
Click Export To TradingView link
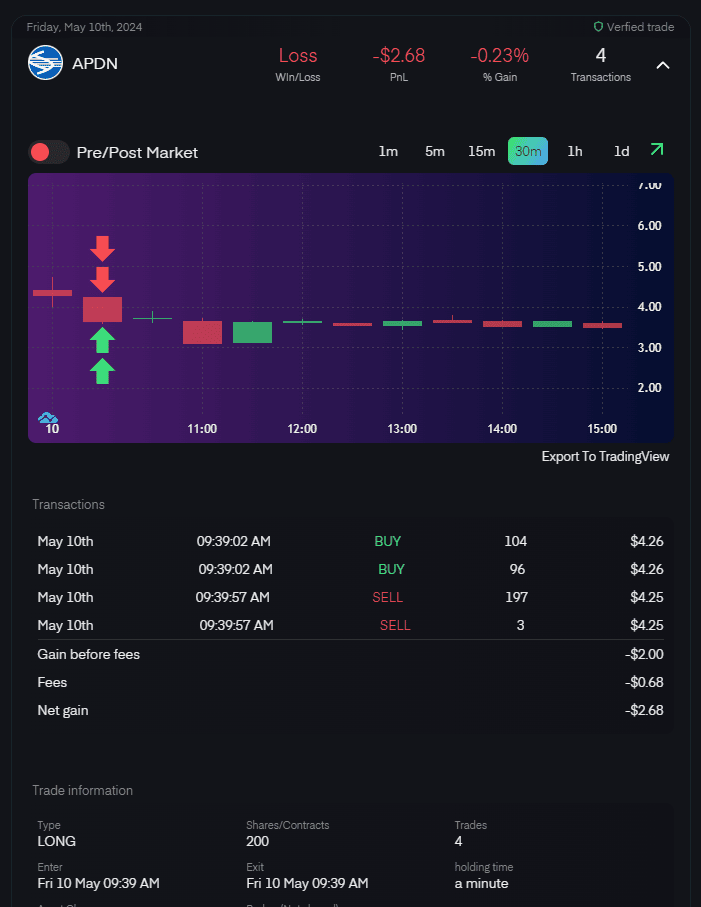(605, 456)
